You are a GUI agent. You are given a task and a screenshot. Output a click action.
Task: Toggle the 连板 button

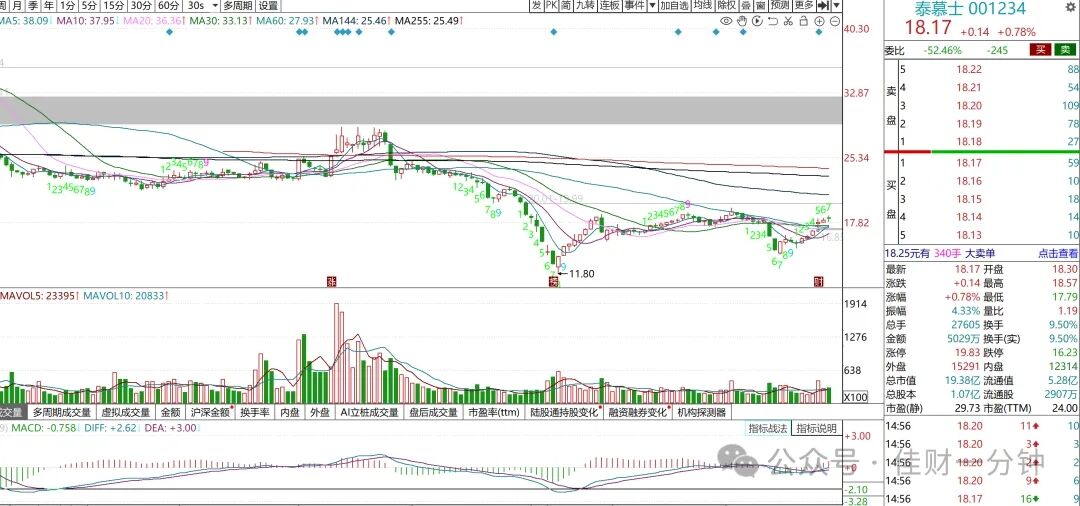(610, 6)
